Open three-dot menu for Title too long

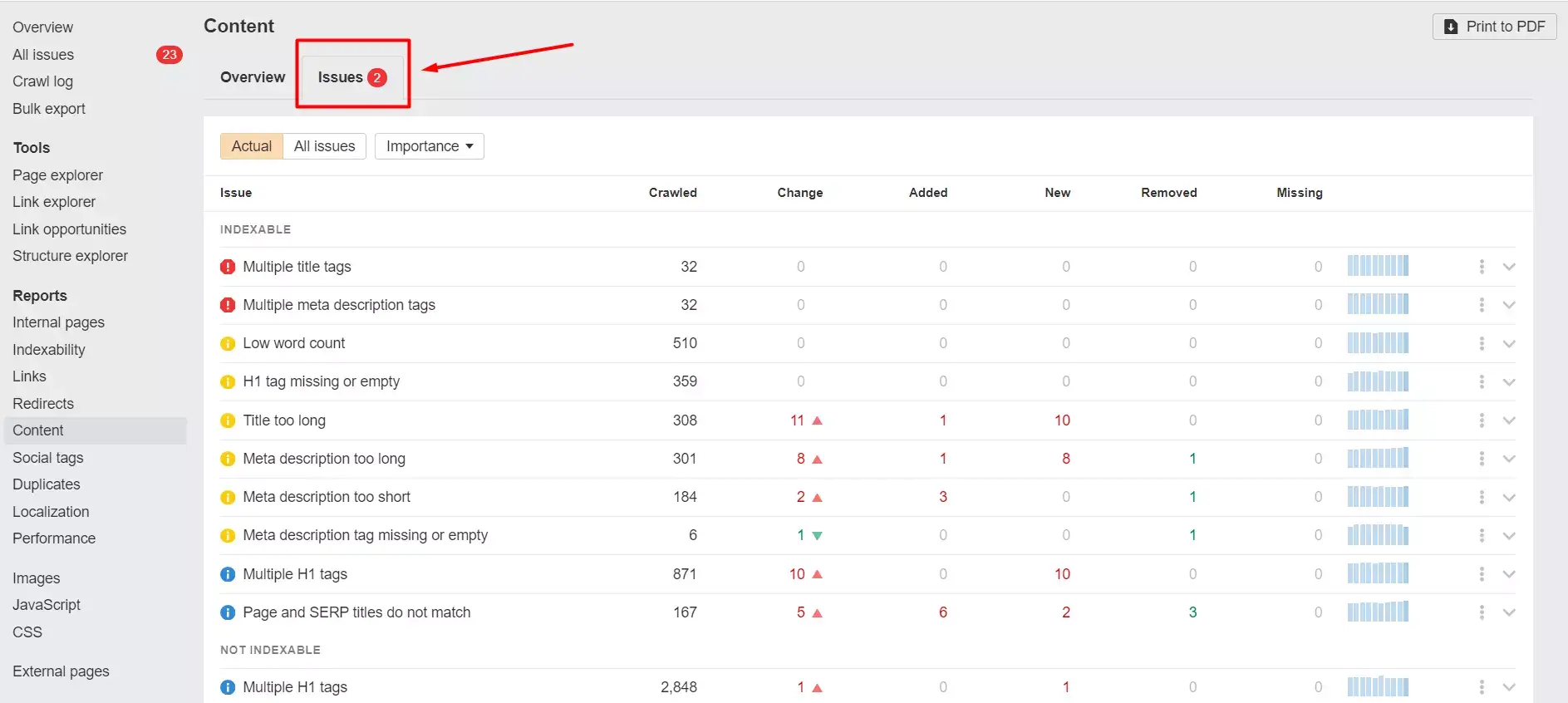[1482, 420]
